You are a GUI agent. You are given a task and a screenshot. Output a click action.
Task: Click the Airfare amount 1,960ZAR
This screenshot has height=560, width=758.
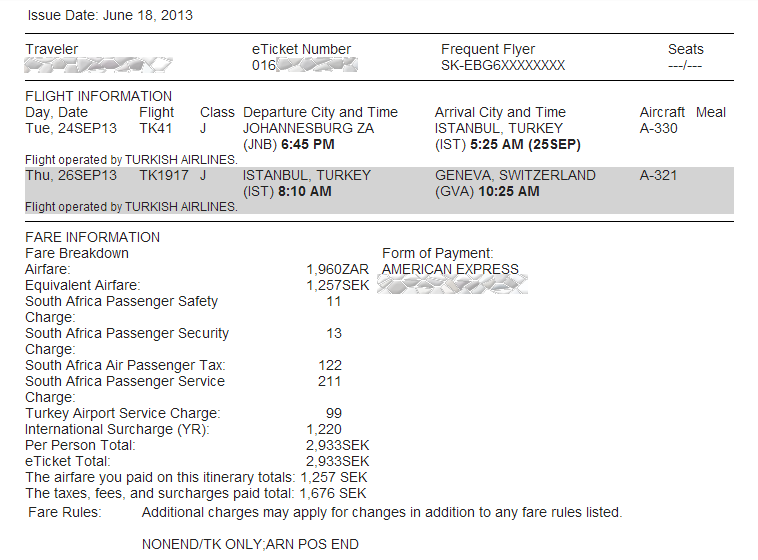[337, 269]
